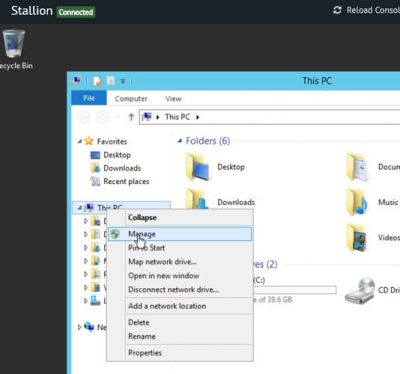This screenshot has width=400, height=374.
Task: Click the Up arrow navigation icon
Action: pos(131,117)
